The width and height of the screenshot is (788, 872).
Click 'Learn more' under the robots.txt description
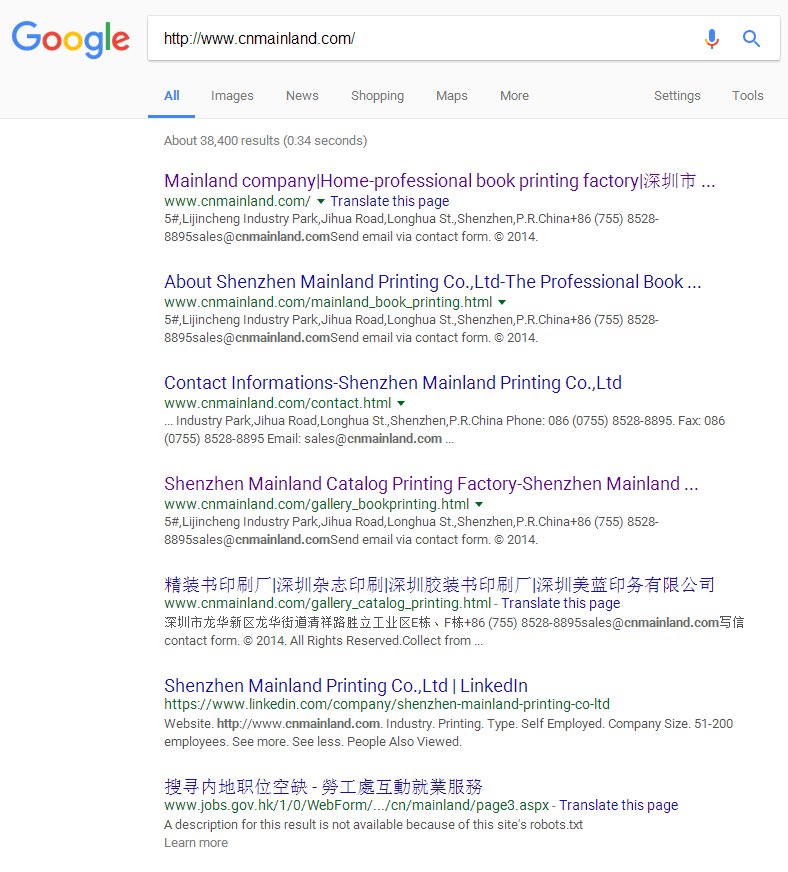[x=196, y=843]
